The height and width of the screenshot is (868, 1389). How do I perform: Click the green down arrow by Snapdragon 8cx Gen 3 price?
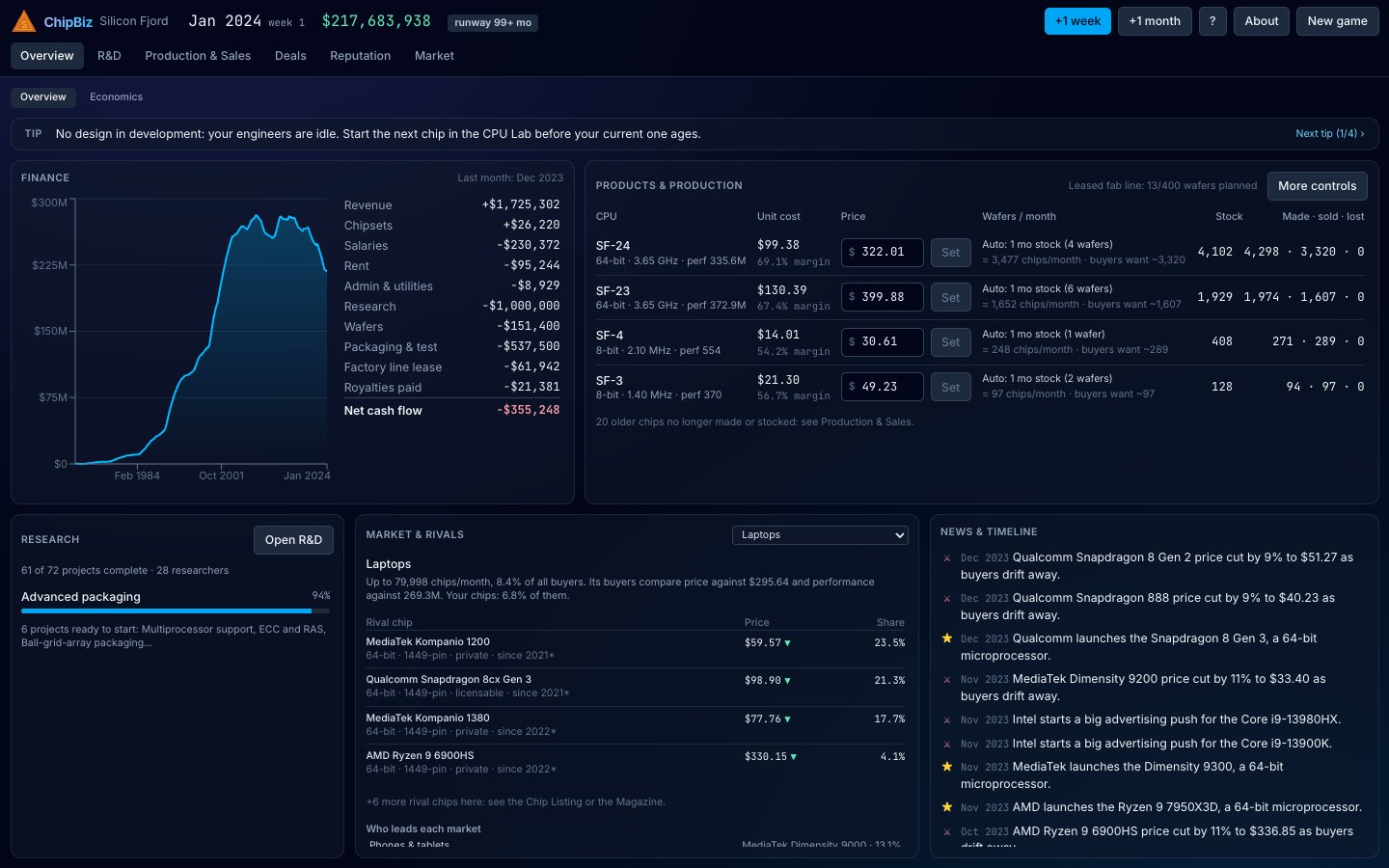click(788, 681)
